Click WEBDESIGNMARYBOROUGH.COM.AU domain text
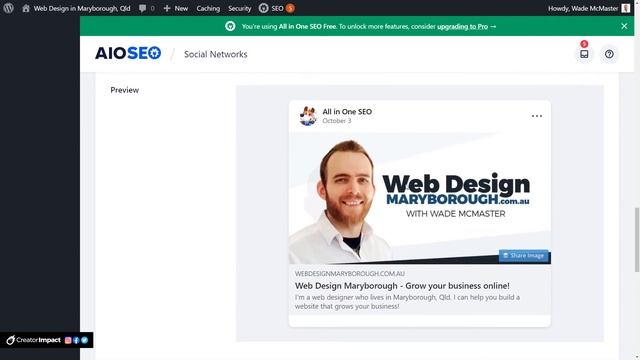640x360 pixels. coord(350,273)
